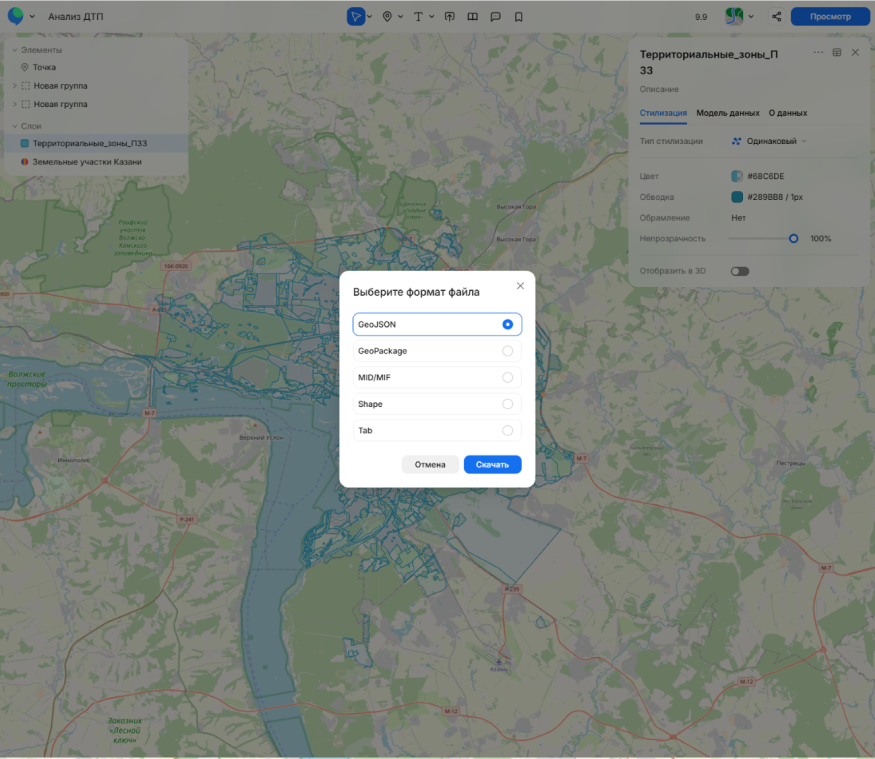This screenshot has width=875, height=759.
Task: Click the share icon next to Просмотр
Action: pyautogui.click(x=776, y=16)
